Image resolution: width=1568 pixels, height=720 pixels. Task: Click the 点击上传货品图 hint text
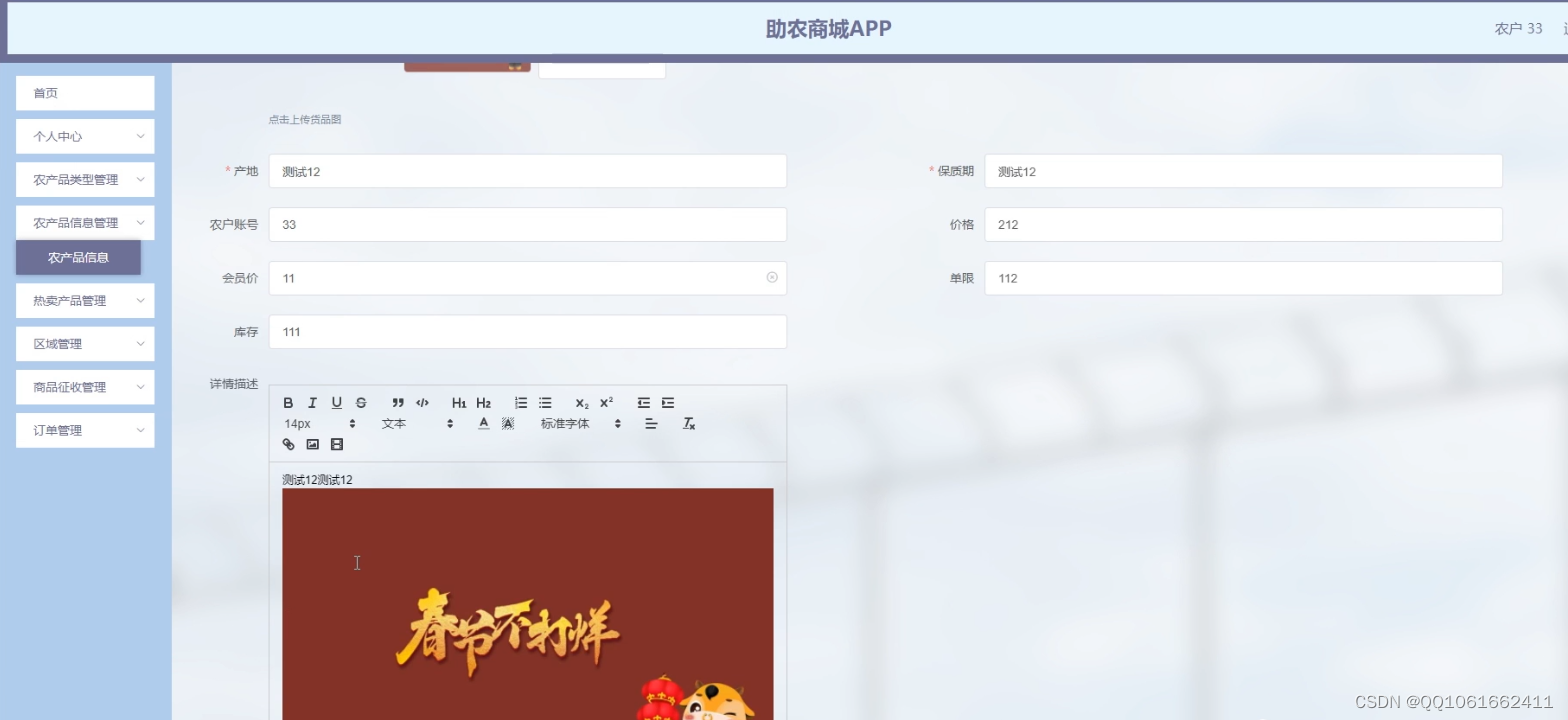coord(305,119)
